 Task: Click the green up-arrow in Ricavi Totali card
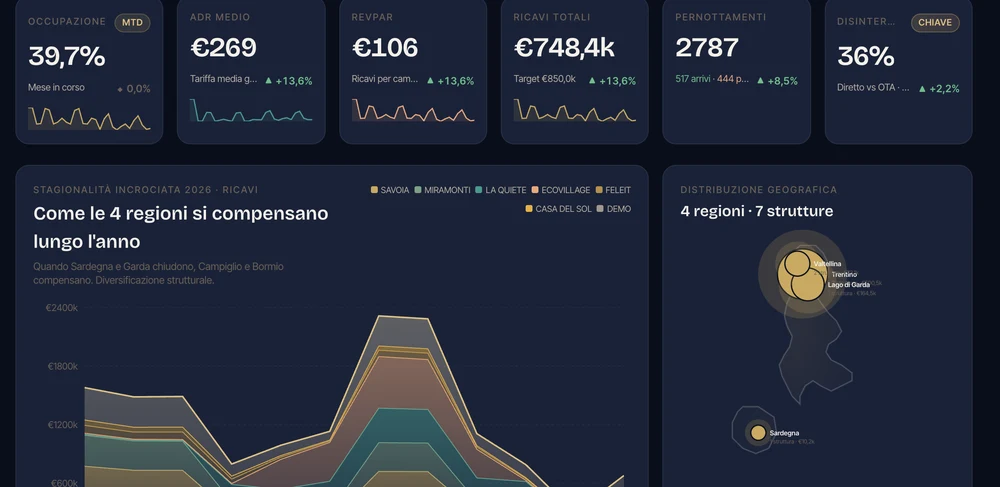coord(592,81)
